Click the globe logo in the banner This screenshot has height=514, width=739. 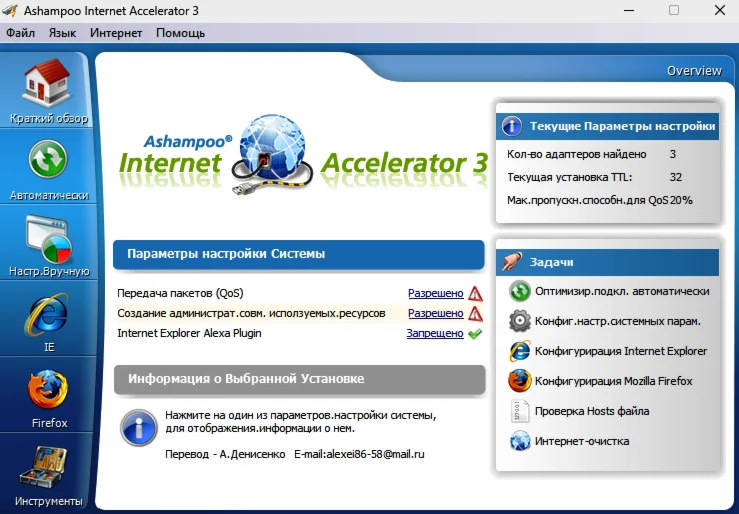click(272, 153)
